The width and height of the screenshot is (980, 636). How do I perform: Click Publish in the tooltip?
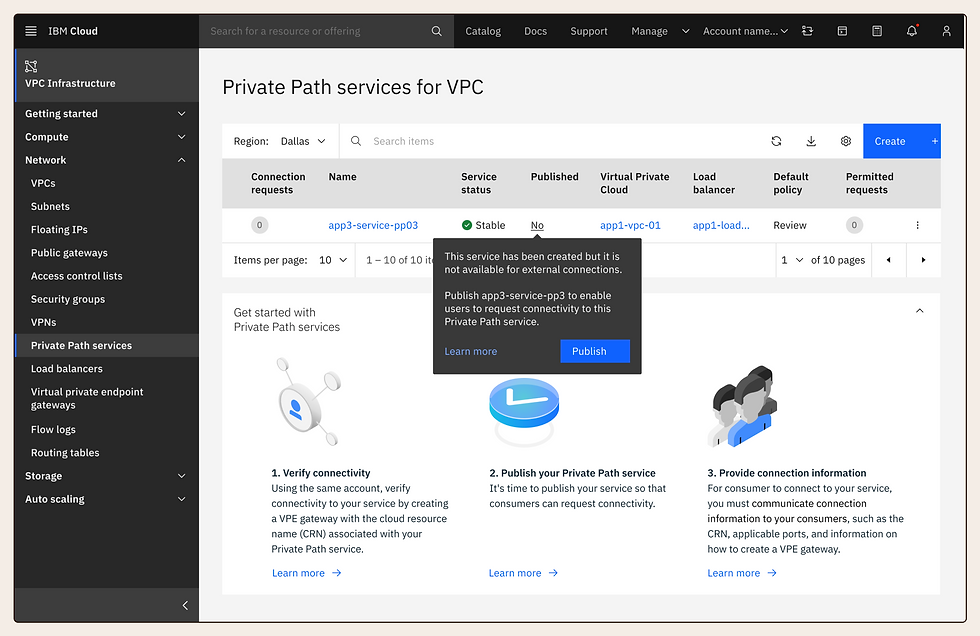(595, 351)
